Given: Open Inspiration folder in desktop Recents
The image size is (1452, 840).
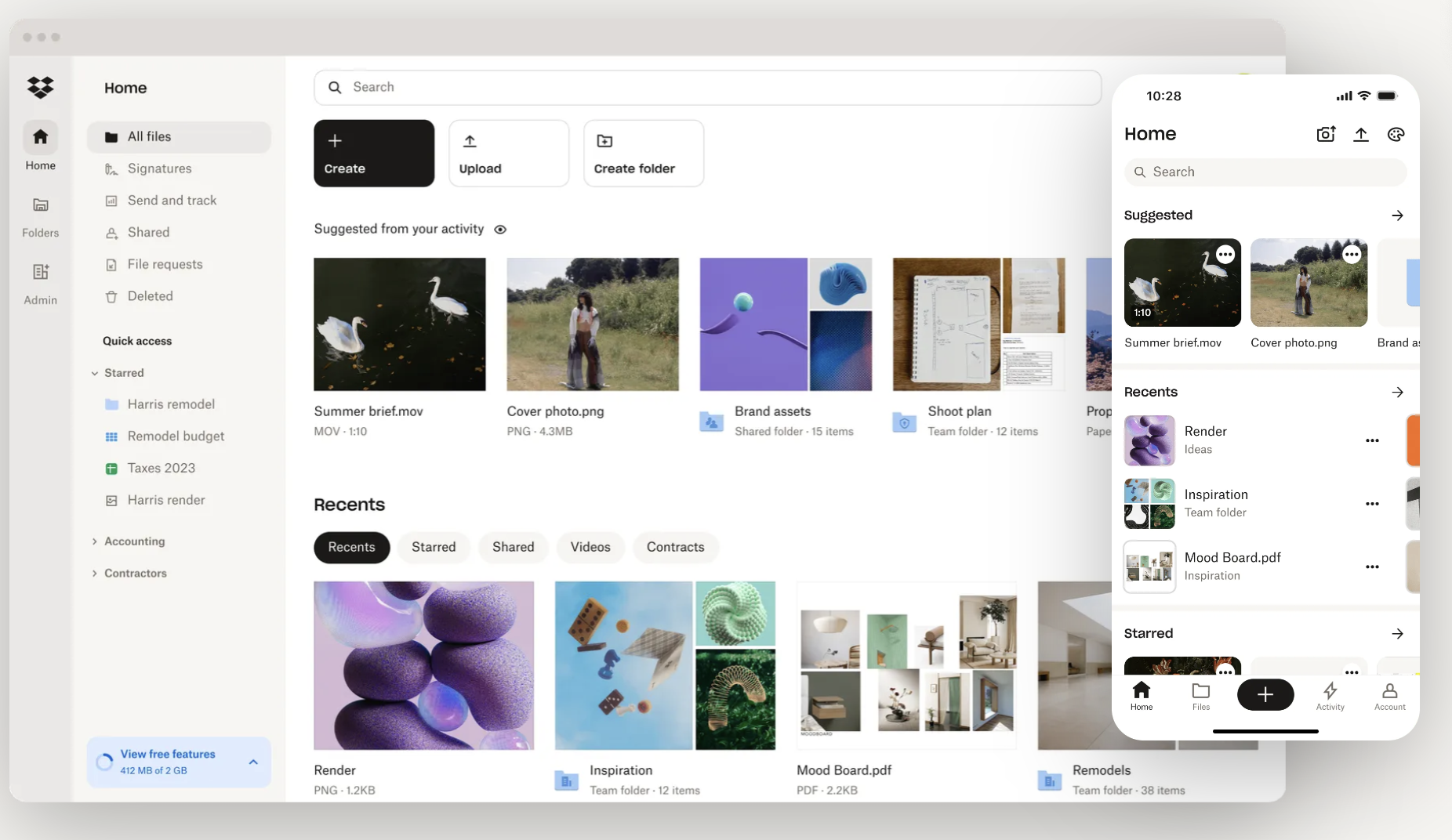Looking at the screenshot, I should 665,665.
